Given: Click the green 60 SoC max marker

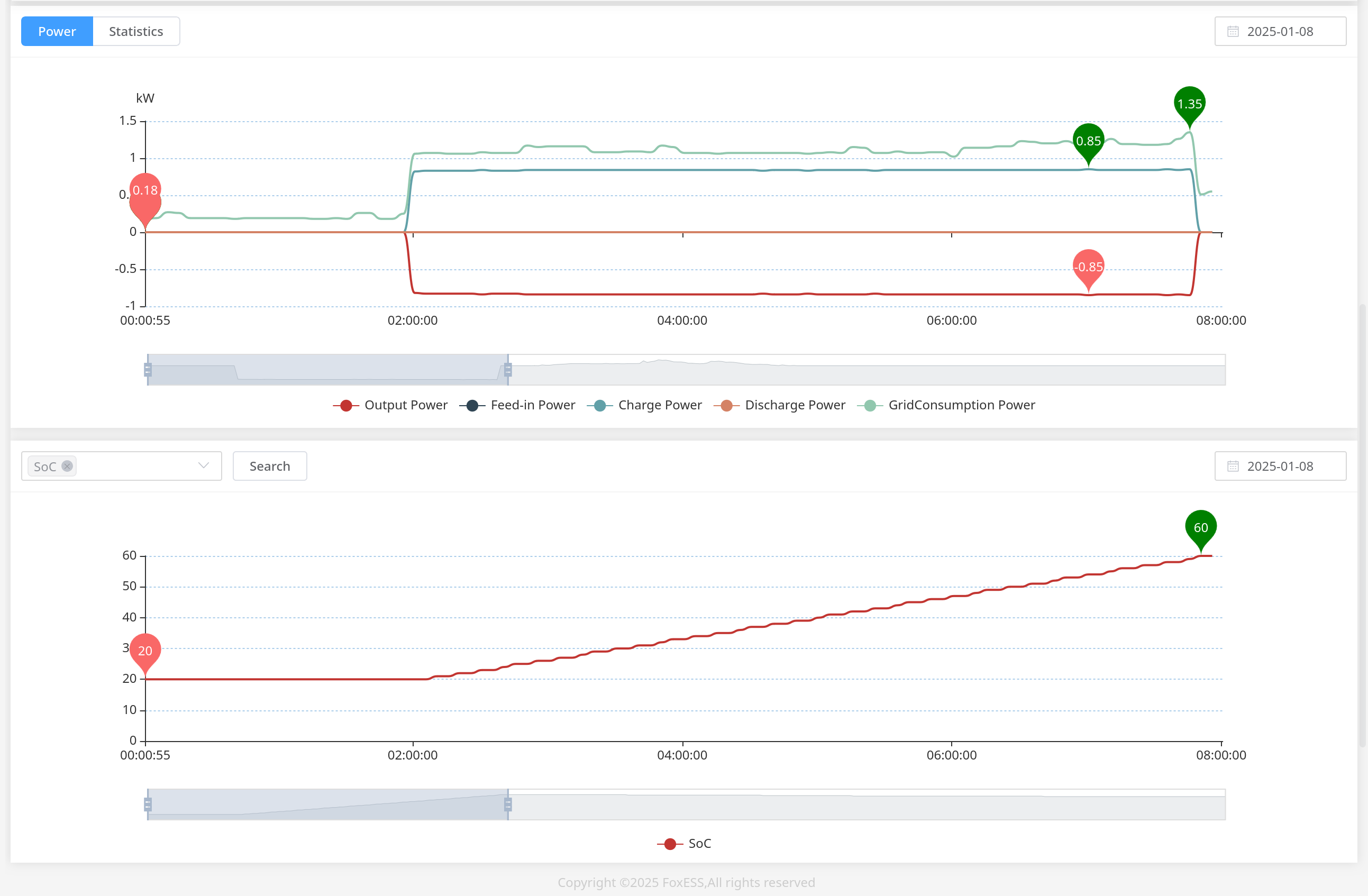Looking at the screenshot, I should 1200,527.
